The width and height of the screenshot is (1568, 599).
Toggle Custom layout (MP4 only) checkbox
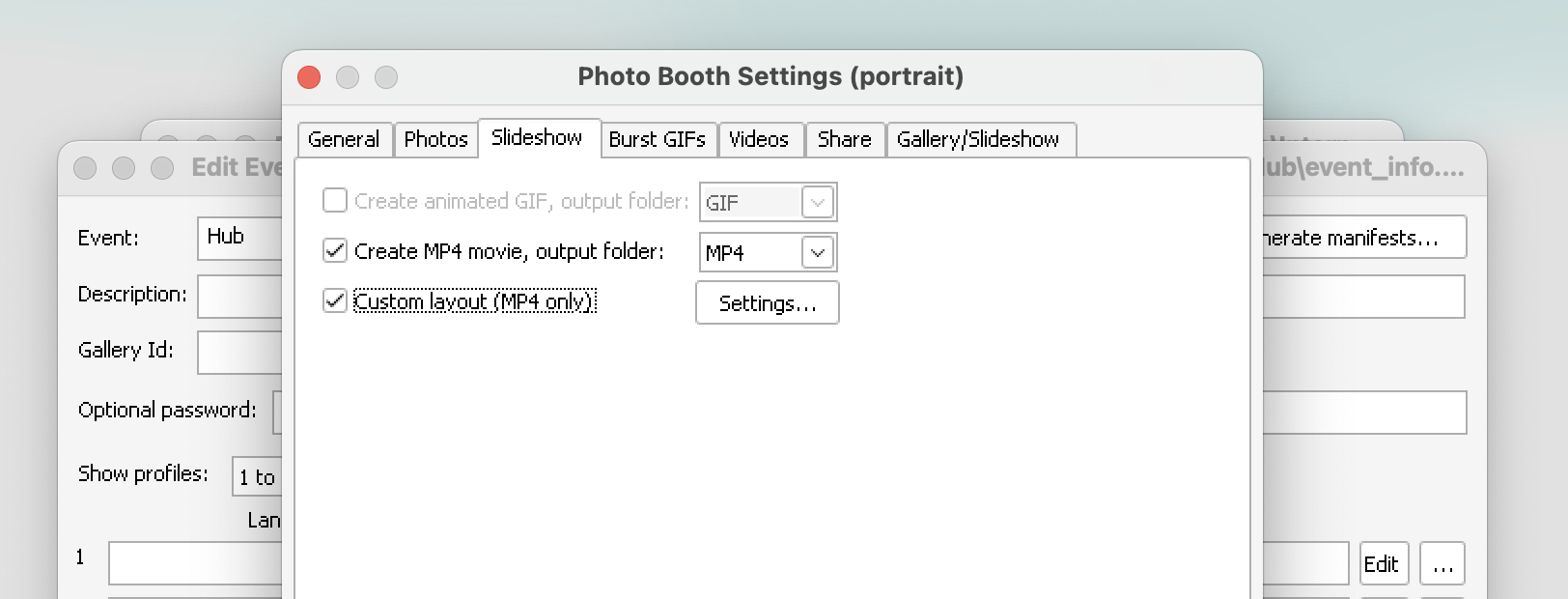tap(335, 301)
